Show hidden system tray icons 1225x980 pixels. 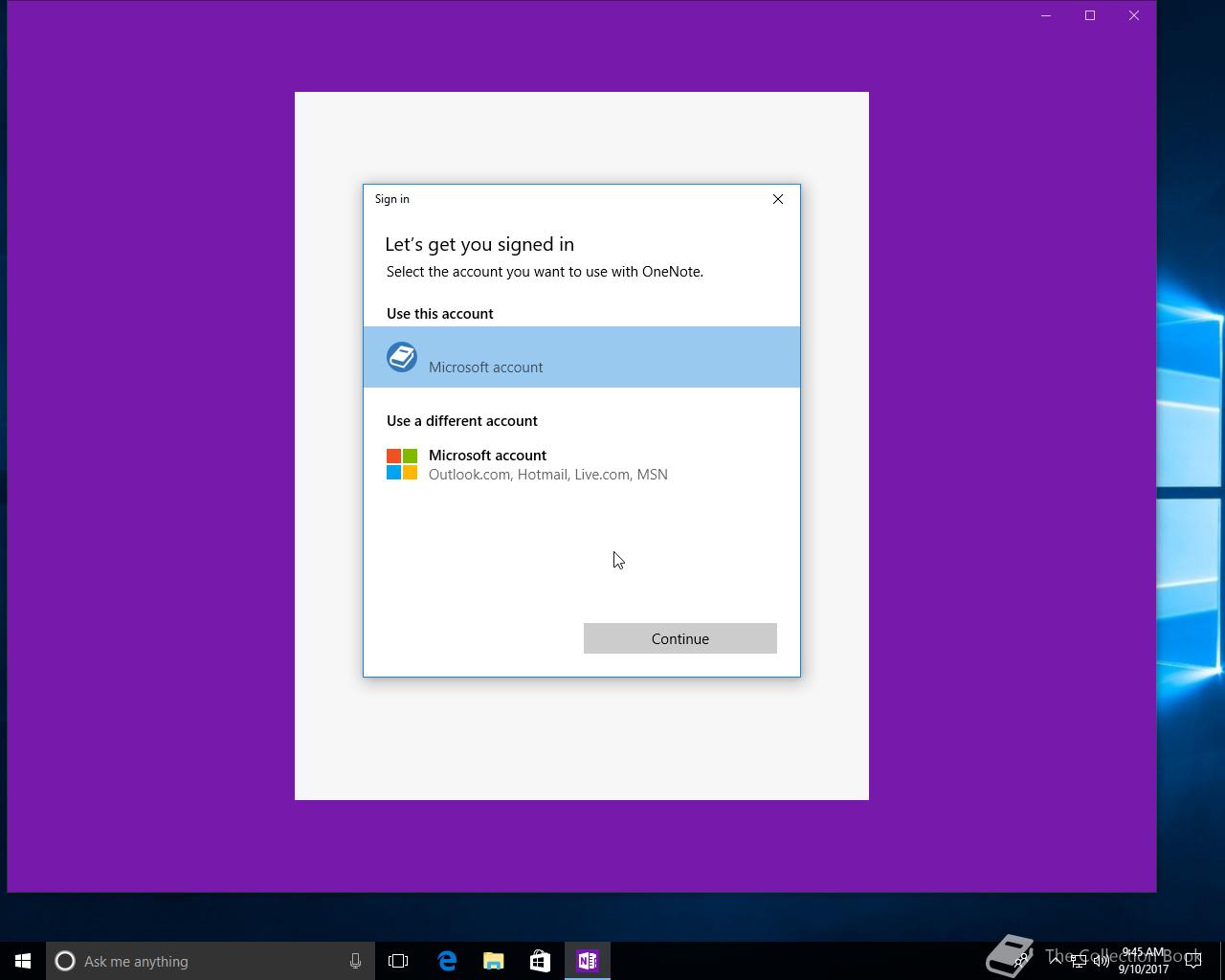(1055, 961)
